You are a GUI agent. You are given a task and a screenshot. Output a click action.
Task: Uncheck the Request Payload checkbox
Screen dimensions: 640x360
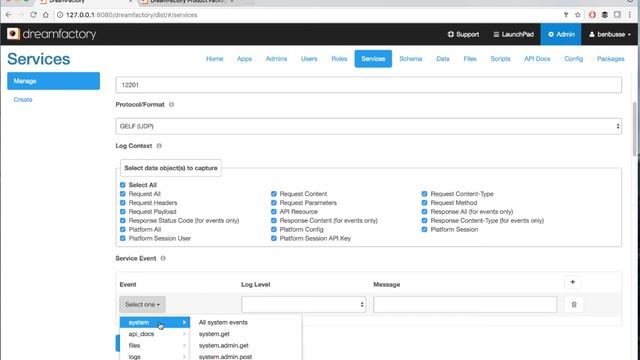(123, 212)
